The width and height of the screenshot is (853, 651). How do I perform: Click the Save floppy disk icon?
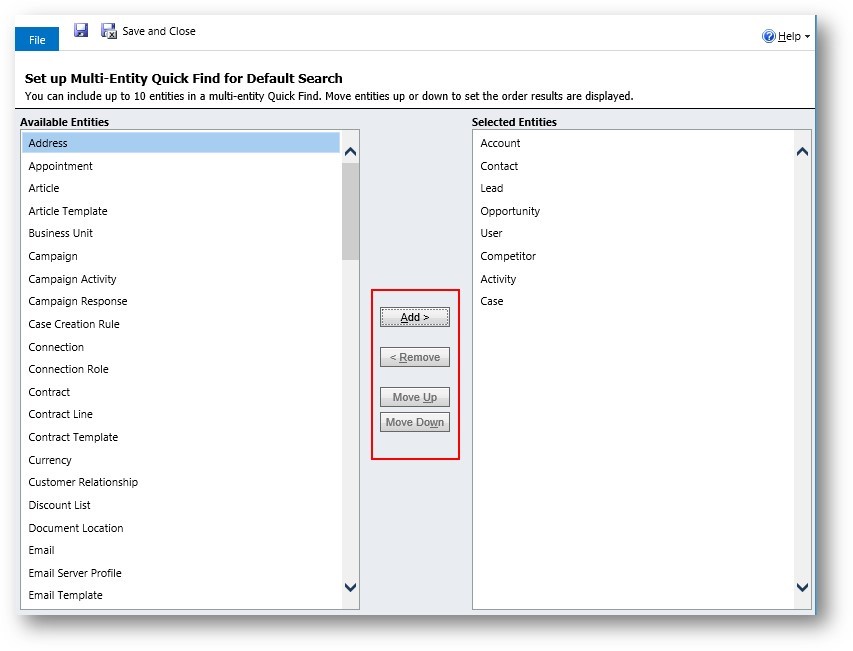tap(81, 30)
